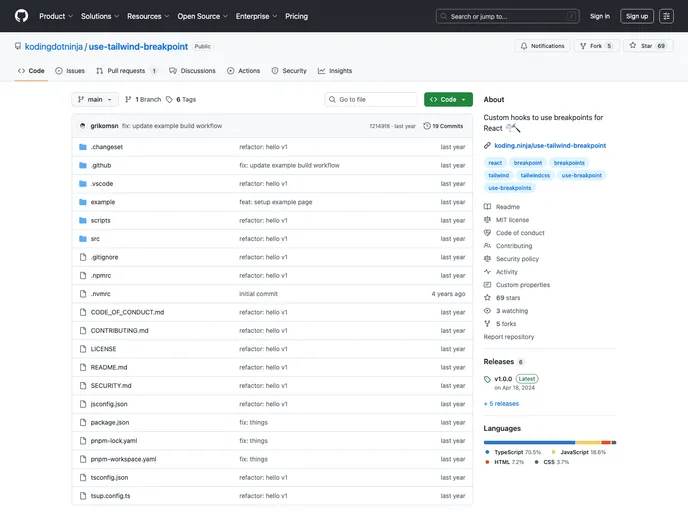Click the Activity pulse icon
The height and width of the screenshot is (512, 688).
(487, 272)
